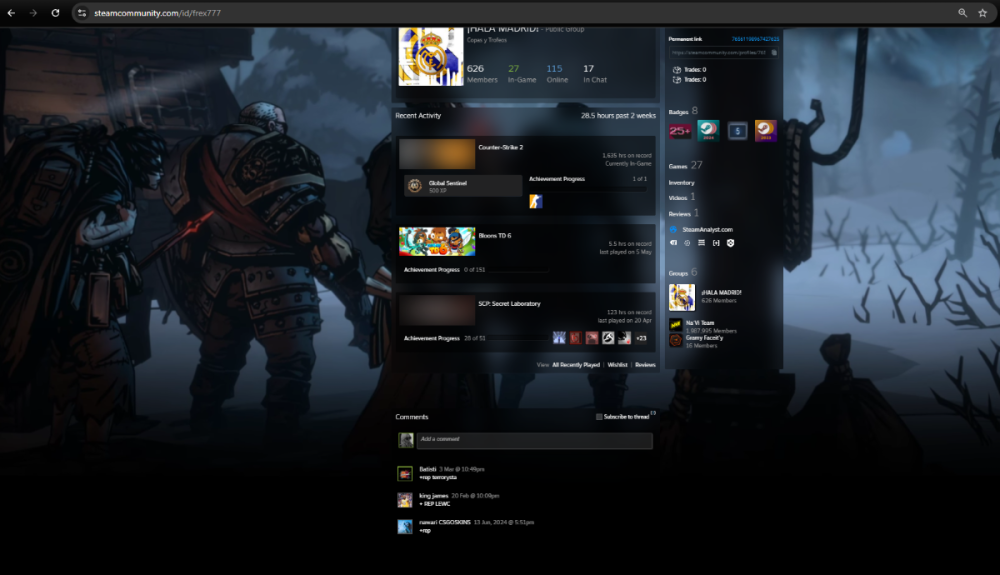This screenshot has width=1000, height=575.
Task: Open the Real Madrid group avatar at top
Action: click(x=431, y=56)
